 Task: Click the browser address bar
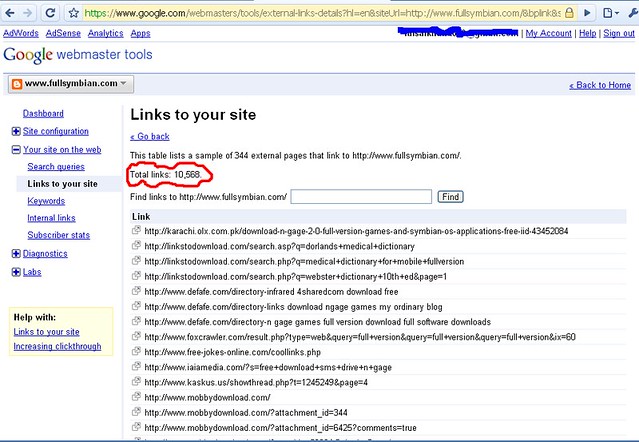pos(322,13)
